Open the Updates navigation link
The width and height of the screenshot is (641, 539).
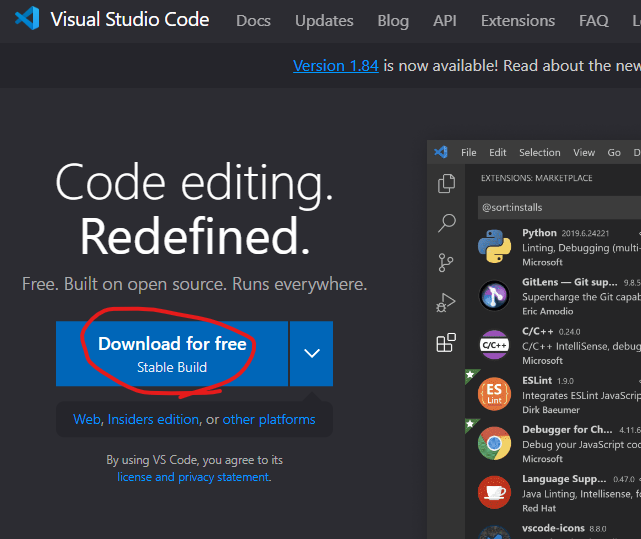pos(324,20)
